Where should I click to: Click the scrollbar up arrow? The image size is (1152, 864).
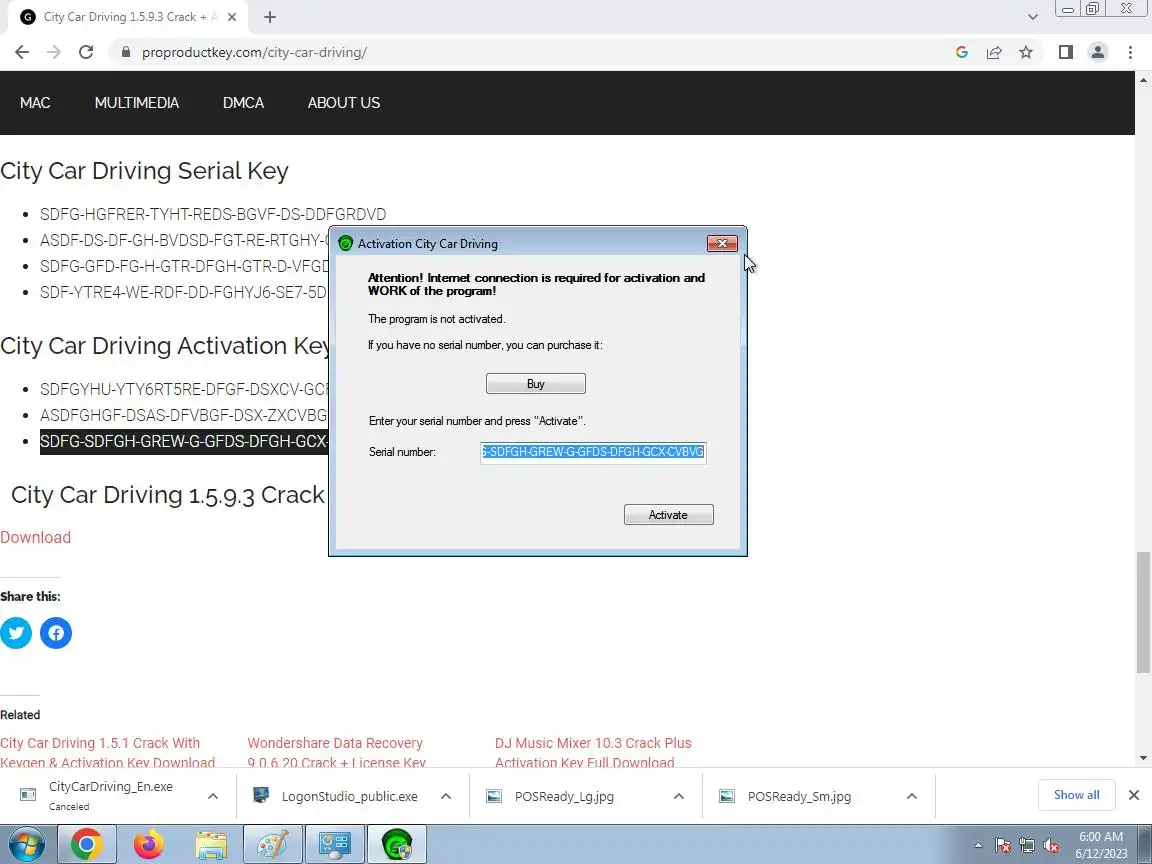[1143, 79]
